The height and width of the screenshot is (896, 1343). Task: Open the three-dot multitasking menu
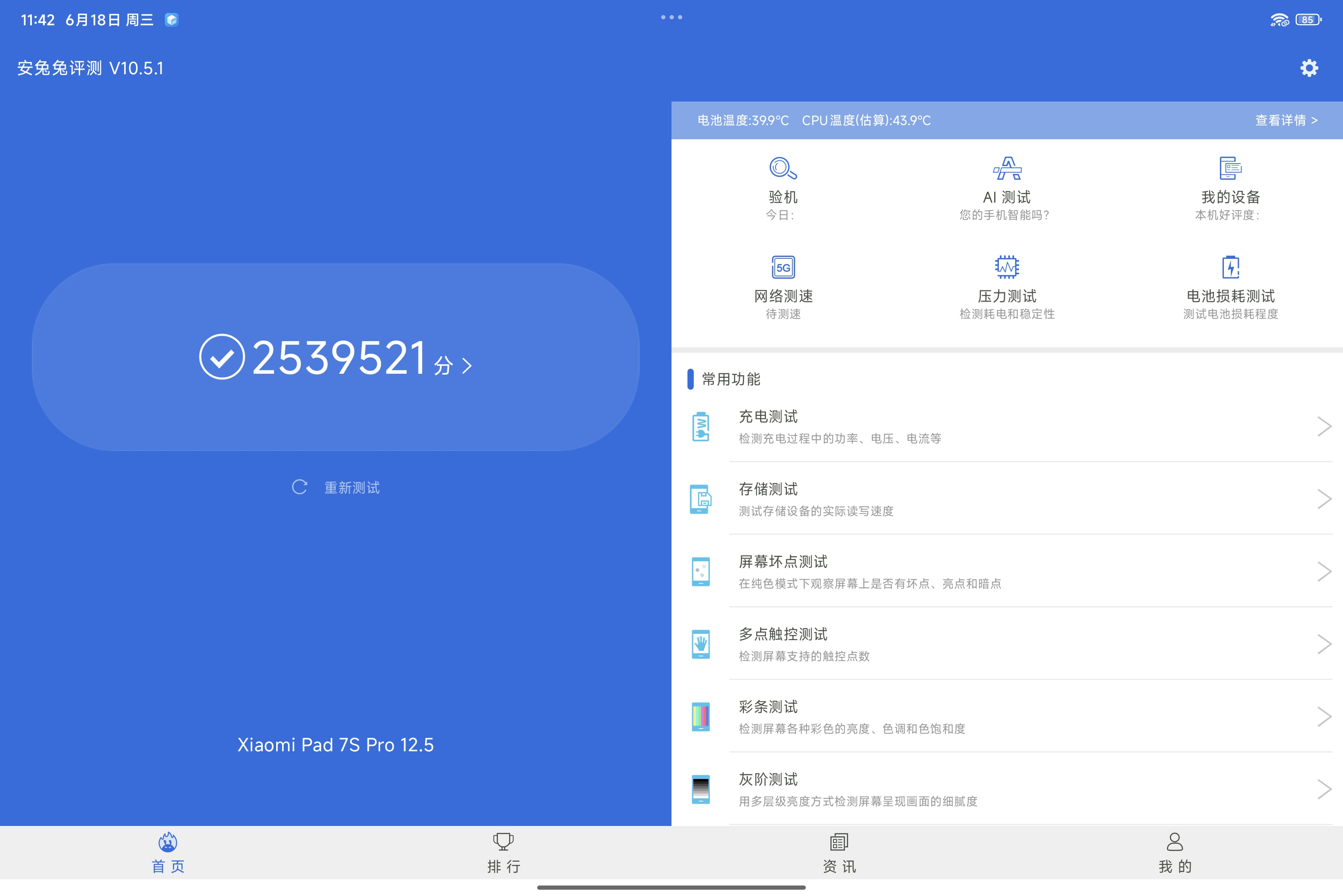(x=671, y=17)
